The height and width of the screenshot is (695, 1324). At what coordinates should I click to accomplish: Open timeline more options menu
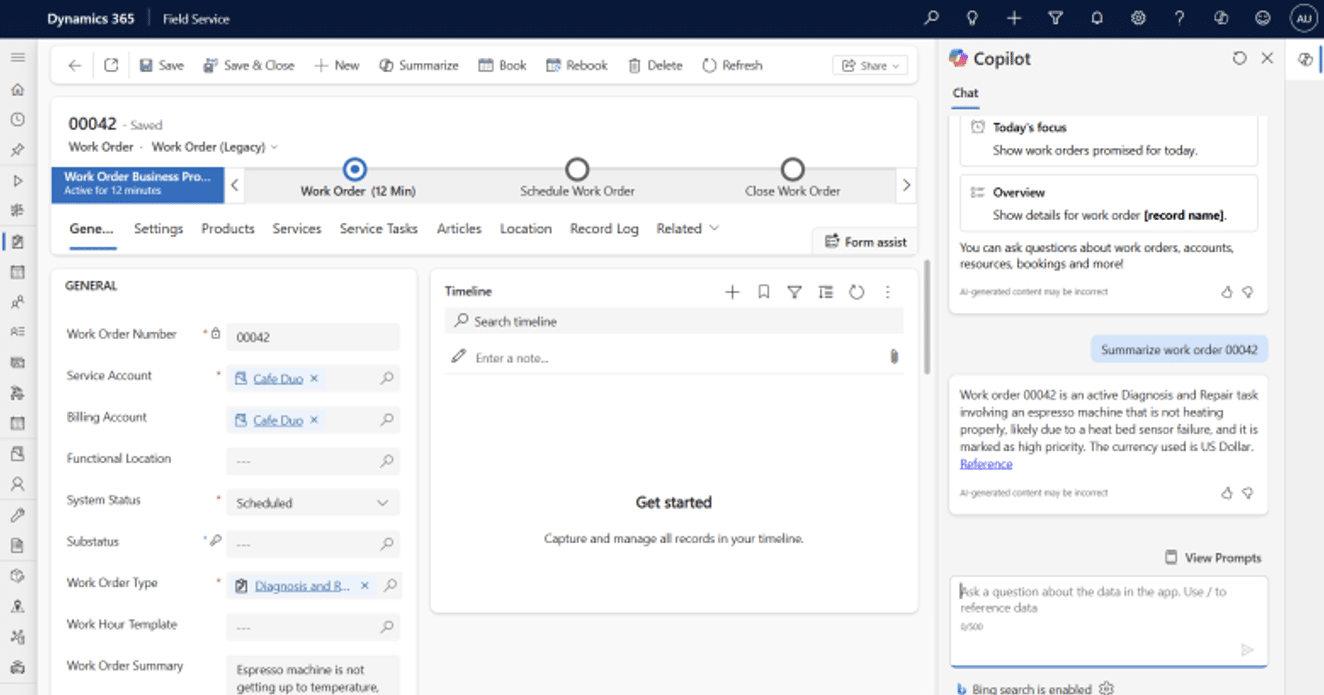[887, 292]
